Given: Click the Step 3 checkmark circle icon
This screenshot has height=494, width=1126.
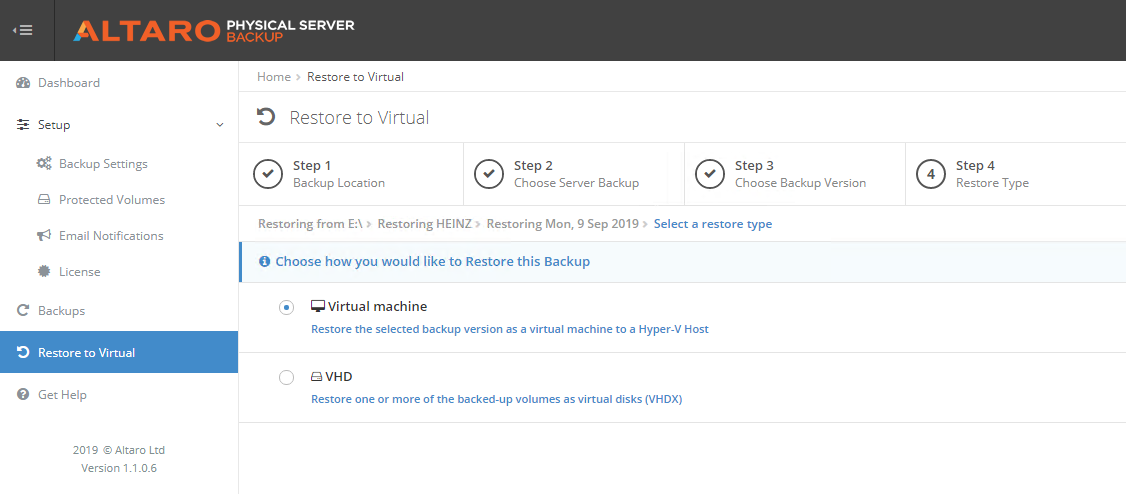Looking at the screenshot, I should pyautogui.click(x=709, y=174).
